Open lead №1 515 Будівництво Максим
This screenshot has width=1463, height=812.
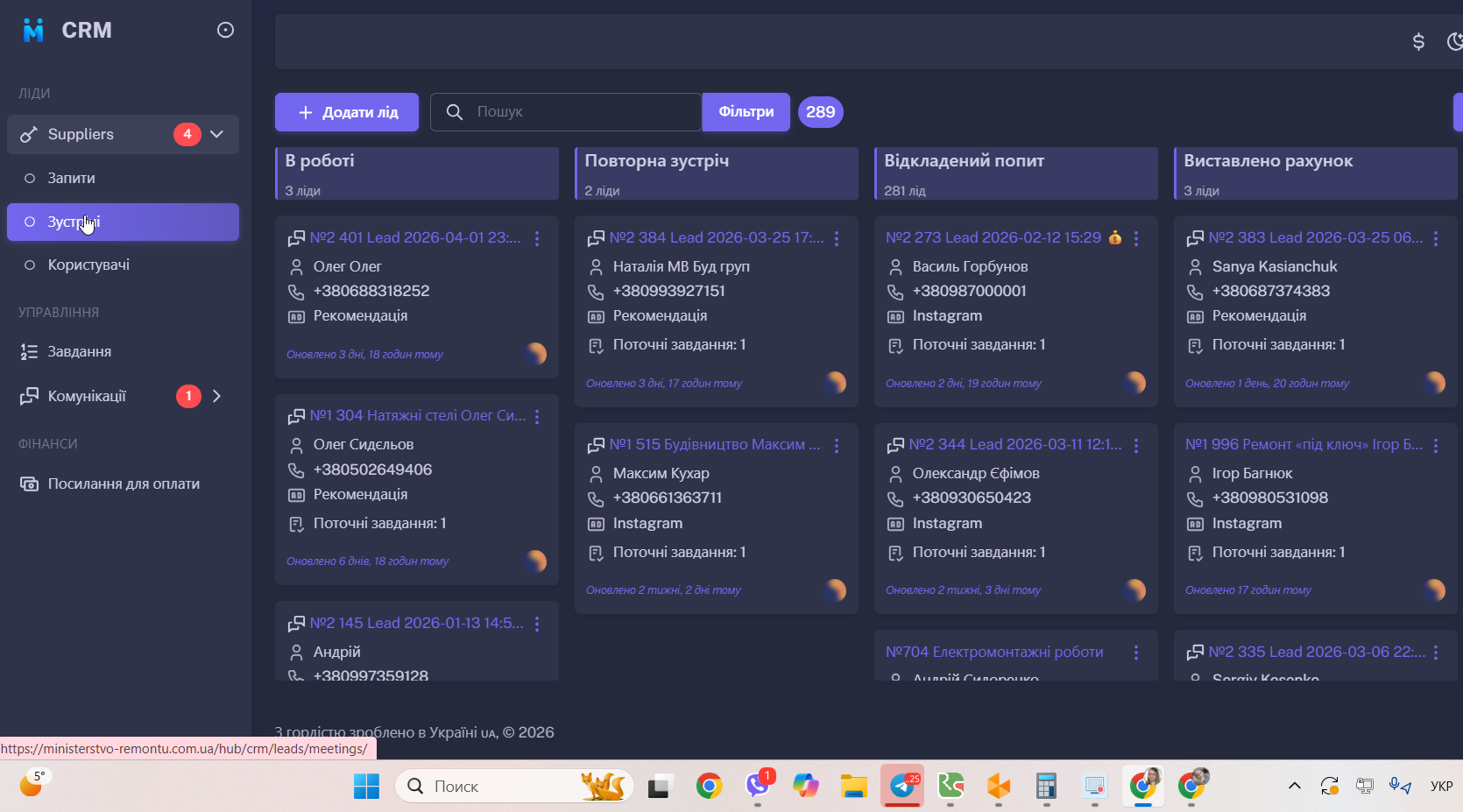pos(715,444)
